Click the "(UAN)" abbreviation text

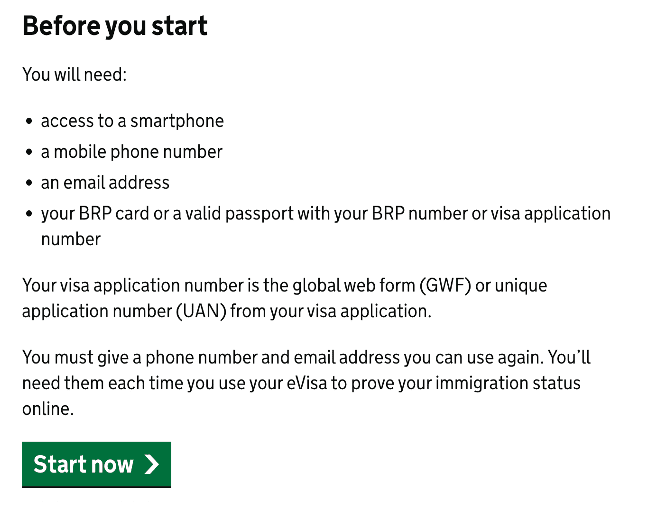[x=205, y=311]
